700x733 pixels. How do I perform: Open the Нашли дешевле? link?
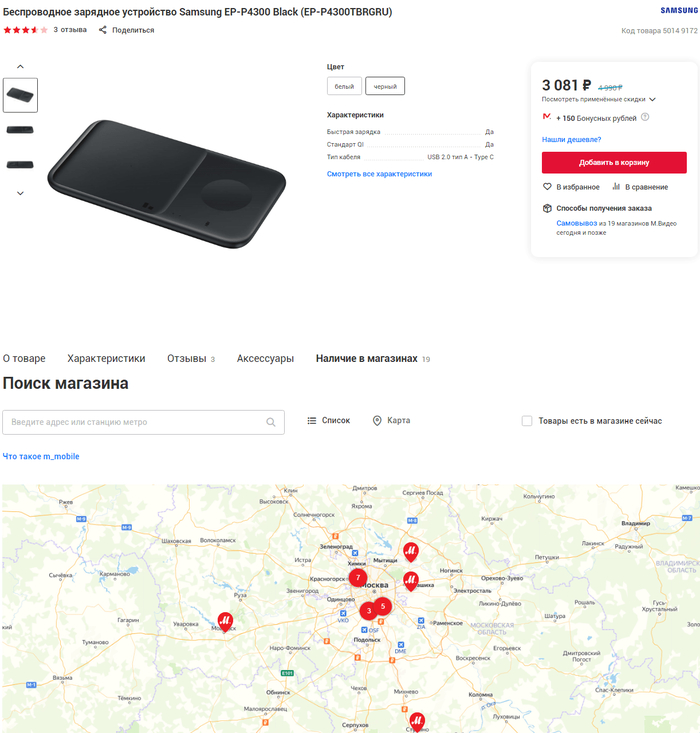click(x=571, y=139)
